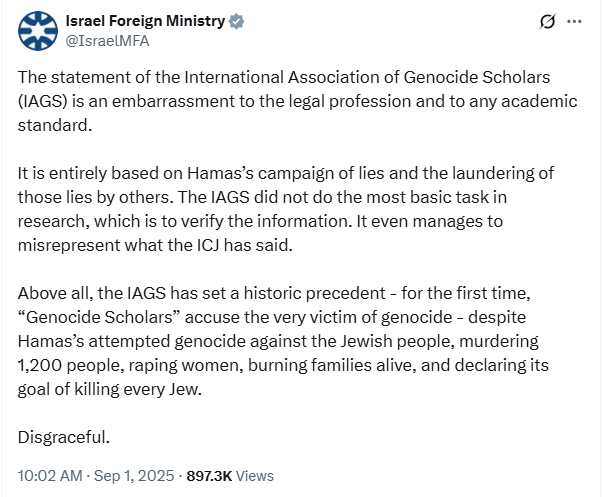Click the (IAGS) abbreviation in first paragraph

click(x=43, y=101)
